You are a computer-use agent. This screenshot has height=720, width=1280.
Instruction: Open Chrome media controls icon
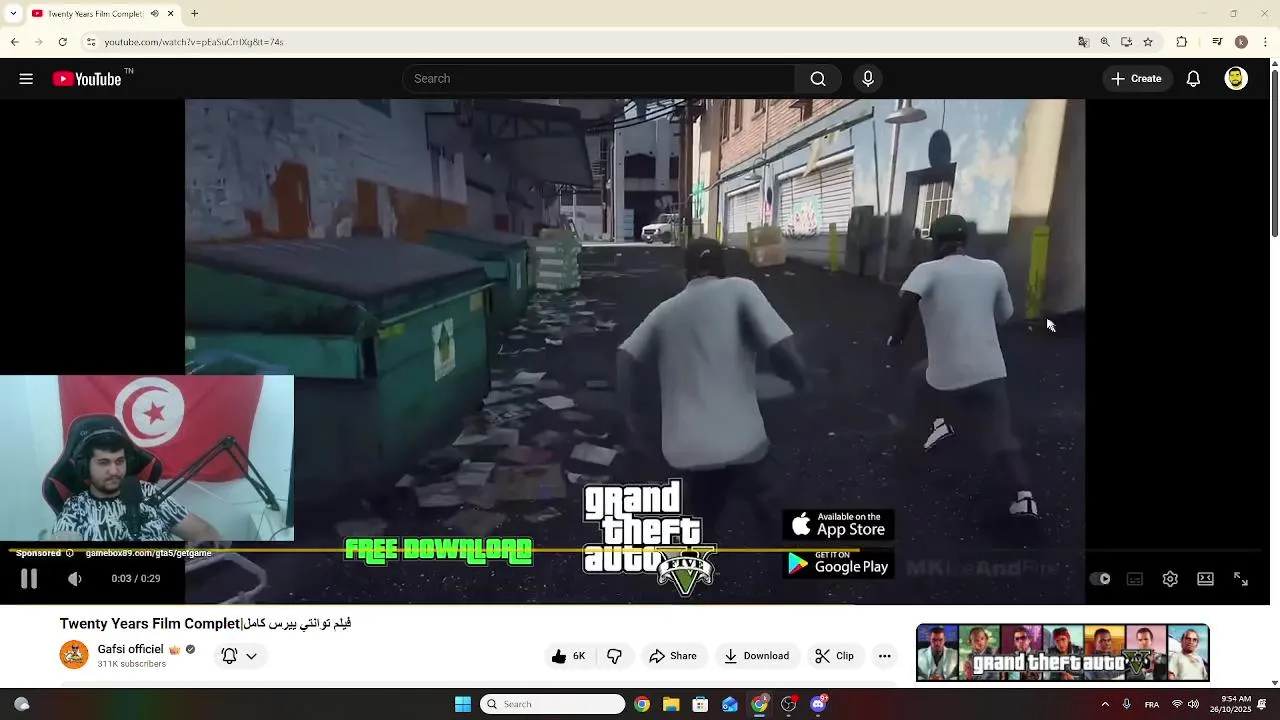pos(1217,42)
